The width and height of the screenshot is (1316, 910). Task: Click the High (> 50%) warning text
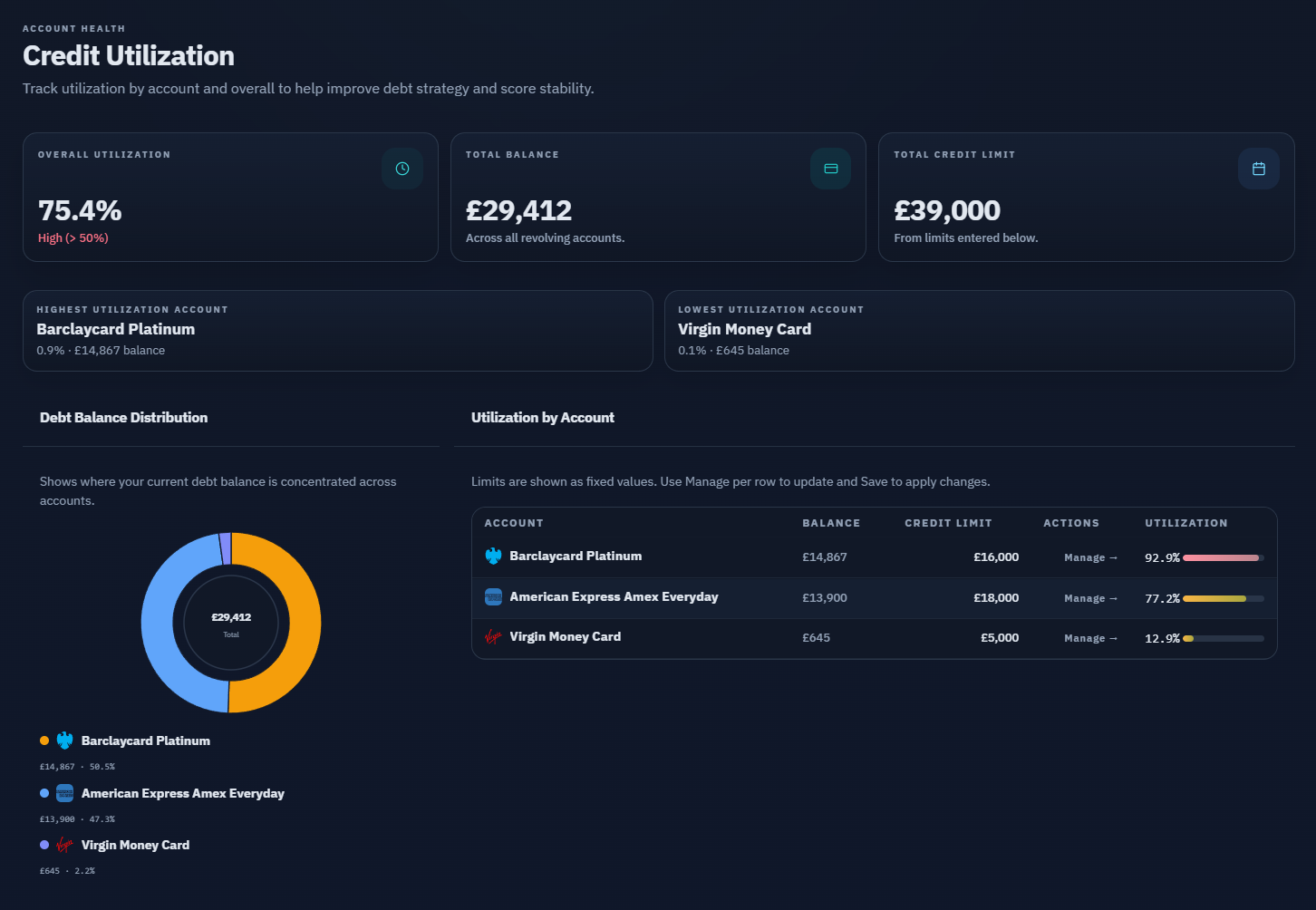(x=73, y=238)
